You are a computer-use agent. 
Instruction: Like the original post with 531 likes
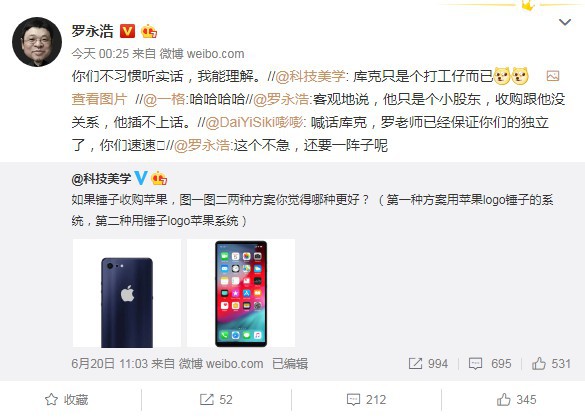click(551, 363)
